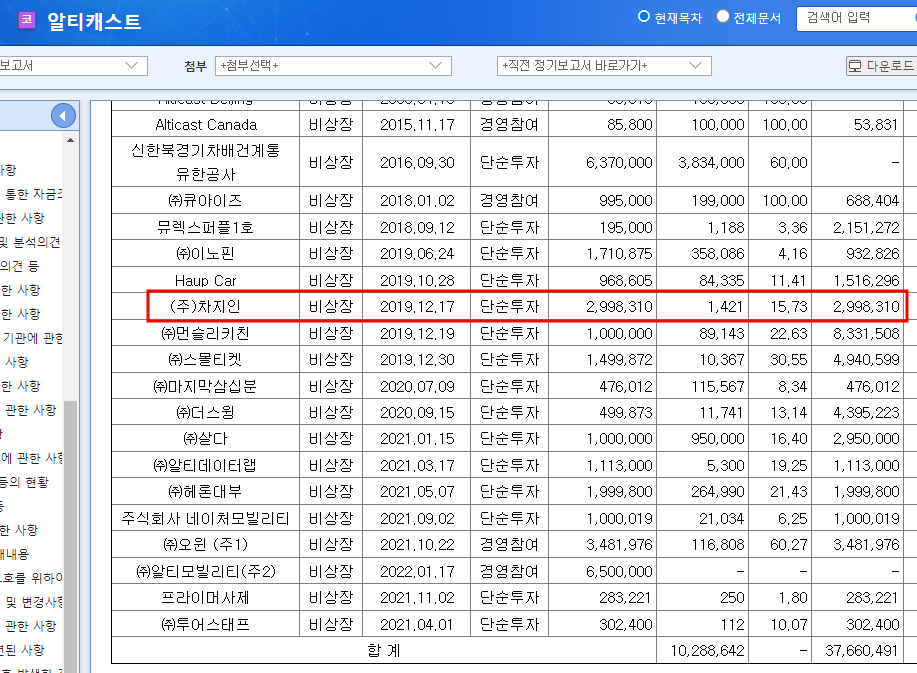
Task: Collapse the sidebar with the blue arrow button
Action: (63, 115)
